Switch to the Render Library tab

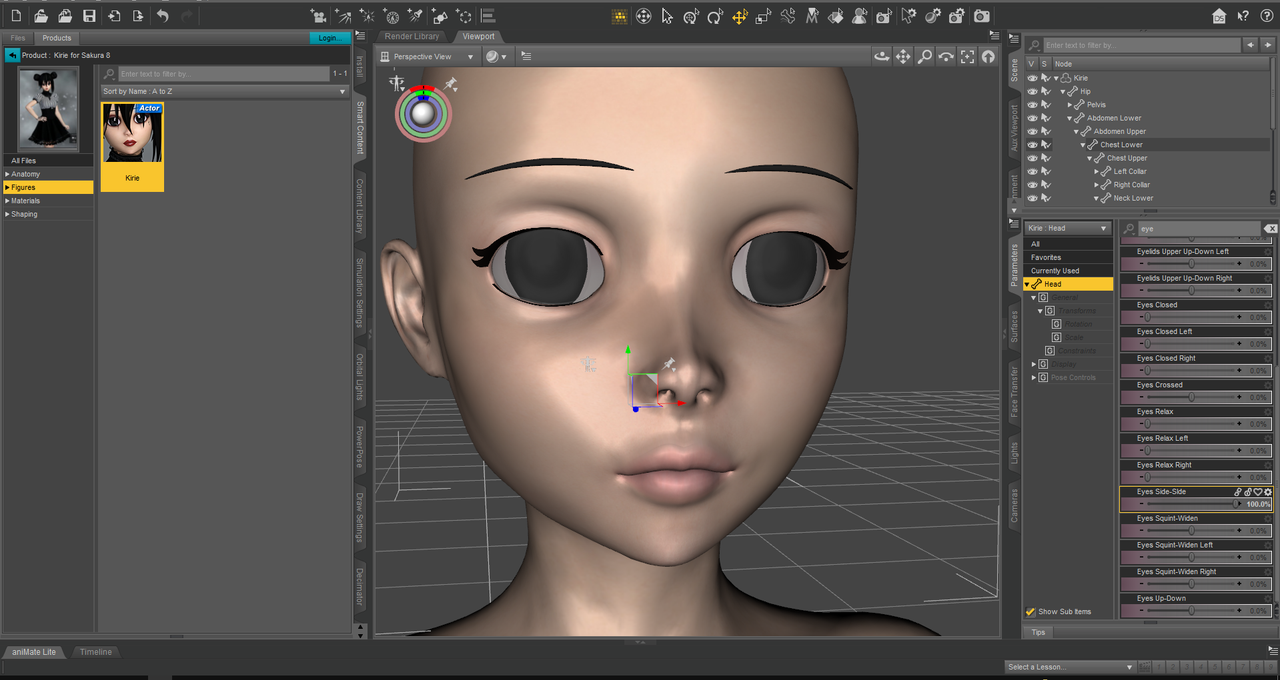[412, 37]
